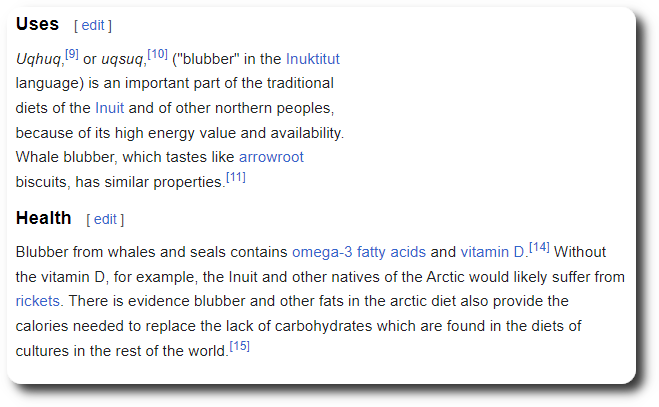Image resolution: width=659 pixels, height=407 pixels.
Task: Open citation reference 9
Action: tap(72, 54)
